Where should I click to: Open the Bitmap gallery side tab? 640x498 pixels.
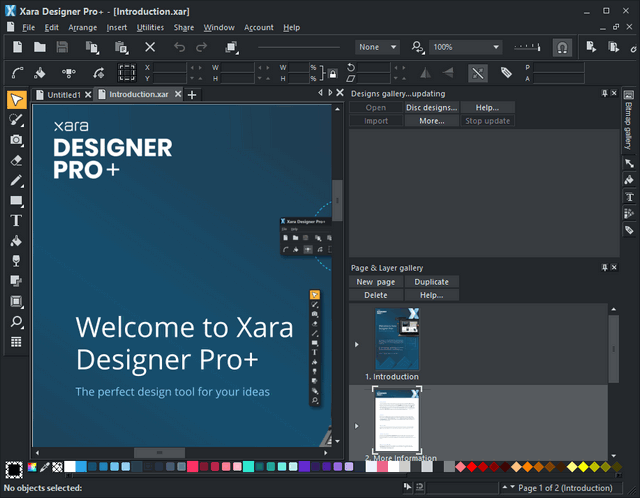(x=629, y=120)
